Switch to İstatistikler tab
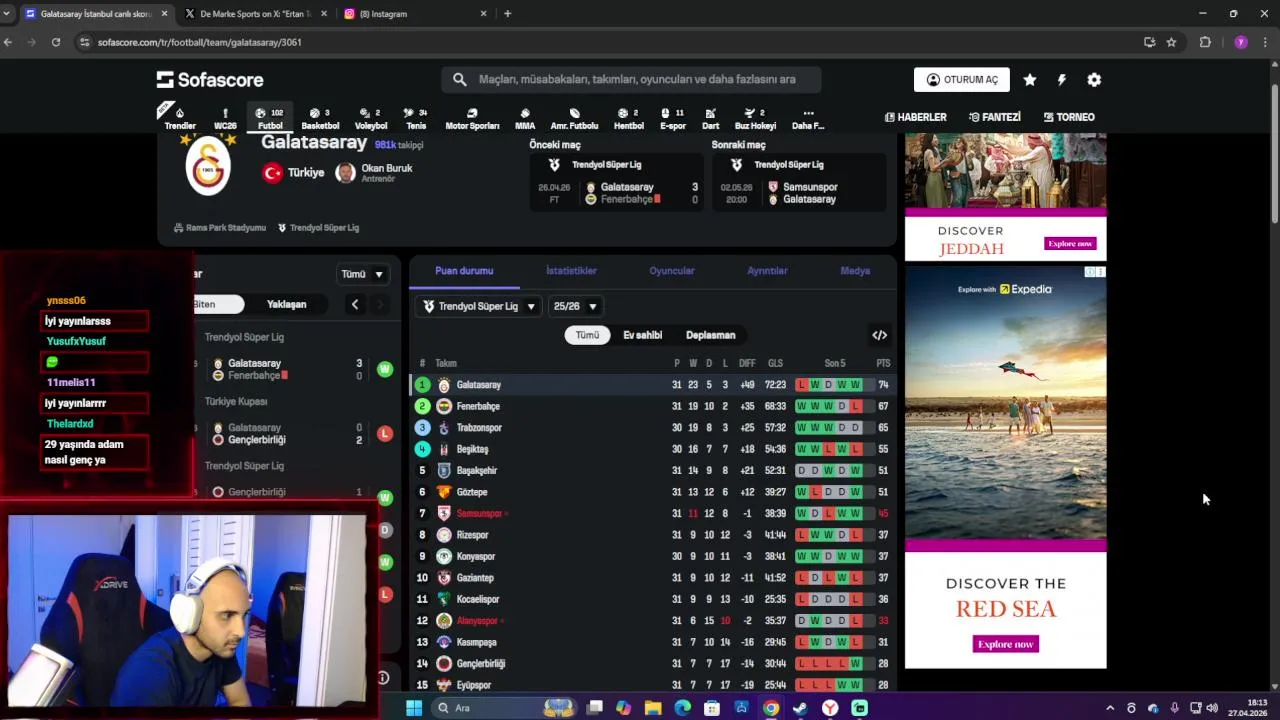 click(571, 271)
